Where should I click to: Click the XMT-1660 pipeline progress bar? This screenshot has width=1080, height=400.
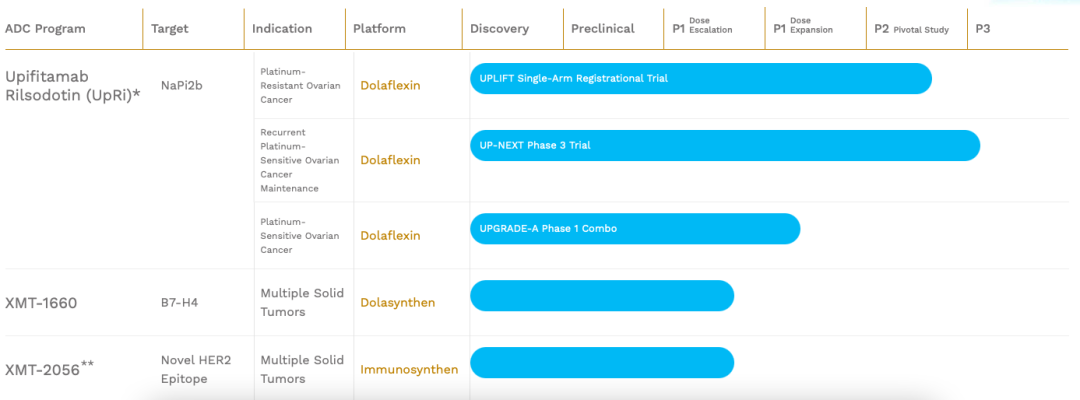[601, 296]
